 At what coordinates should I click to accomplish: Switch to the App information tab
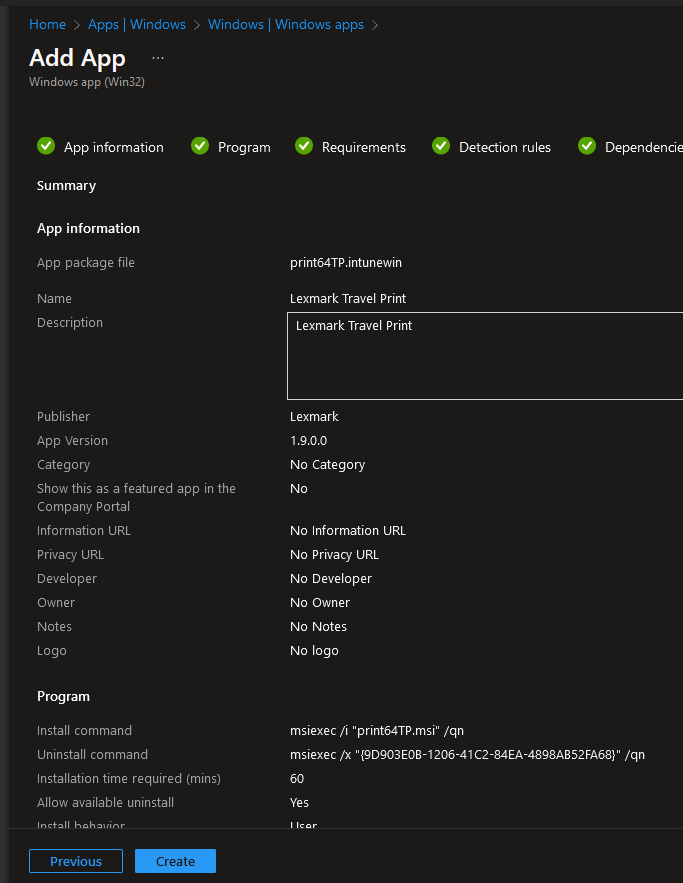(114, 147)
